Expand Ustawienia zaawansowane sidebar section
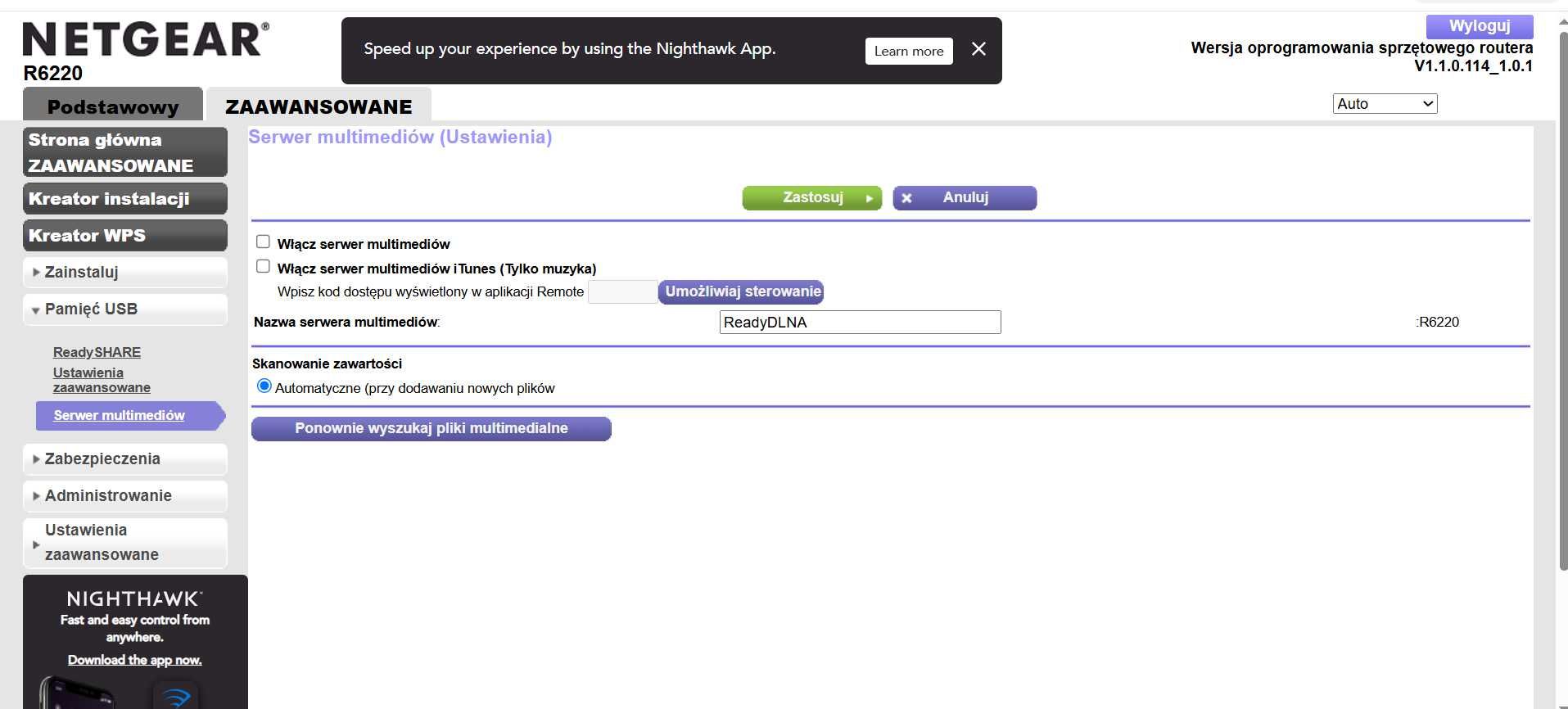The height and width of the screenshot is (709, 1568). [x=125, y=542]
